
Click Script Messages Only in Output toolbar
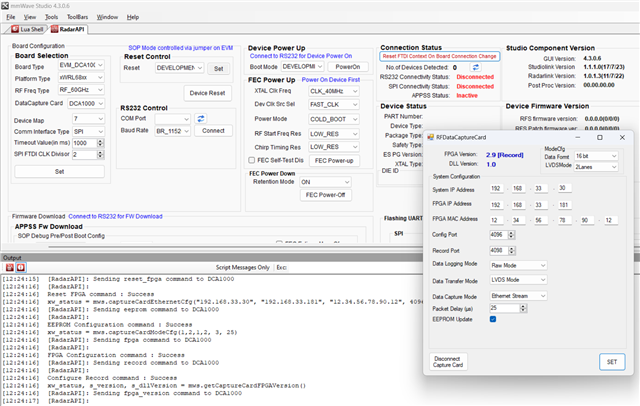click(242, 268)
